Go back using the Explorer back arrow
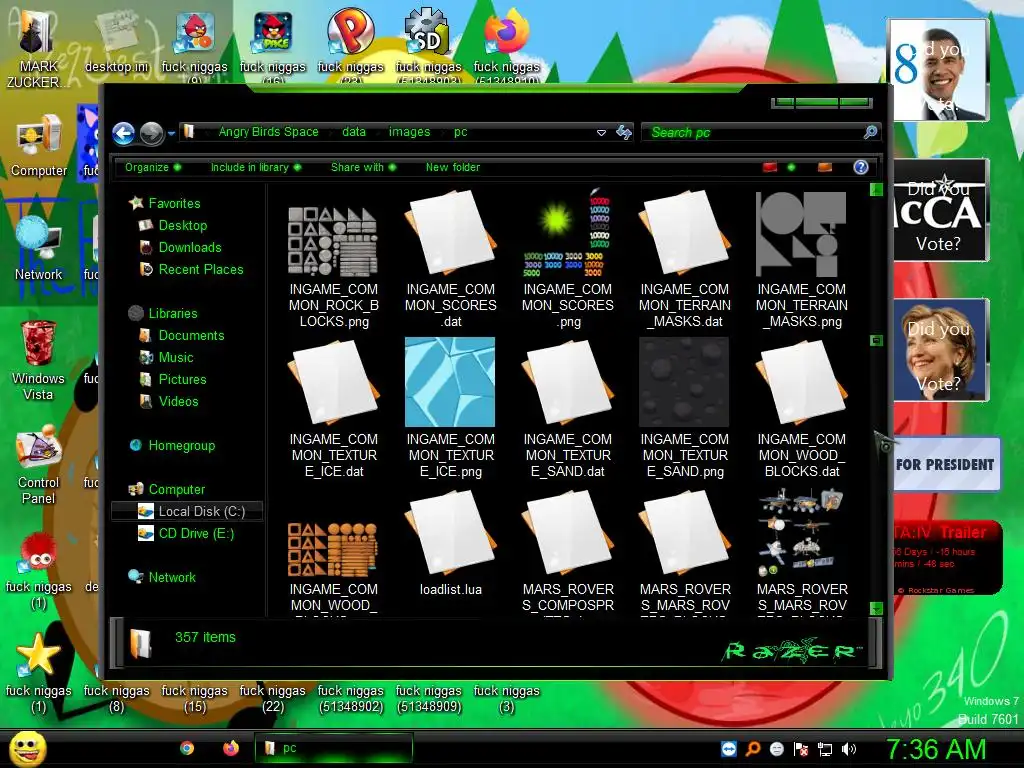 point(123,133)
